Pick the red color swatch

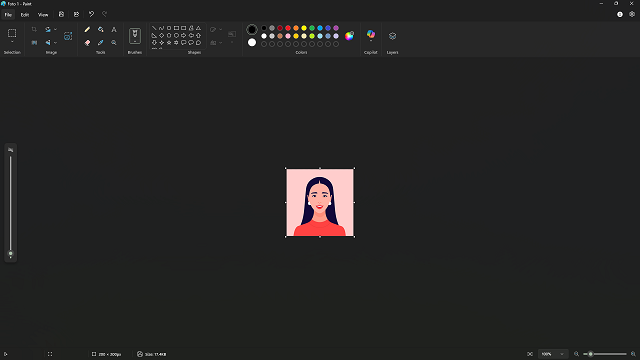288,28
